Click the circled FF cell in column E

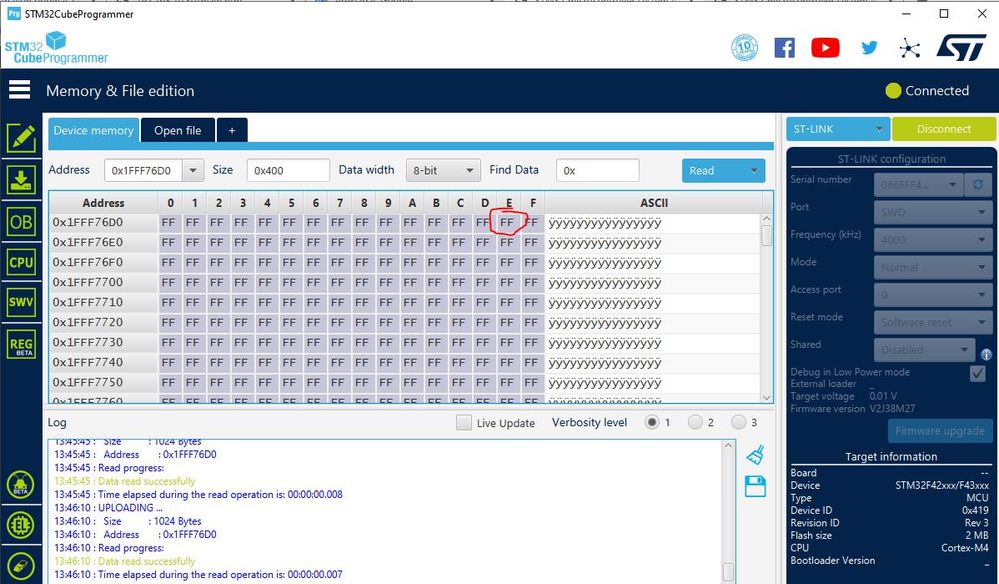(x=507, y=223)
